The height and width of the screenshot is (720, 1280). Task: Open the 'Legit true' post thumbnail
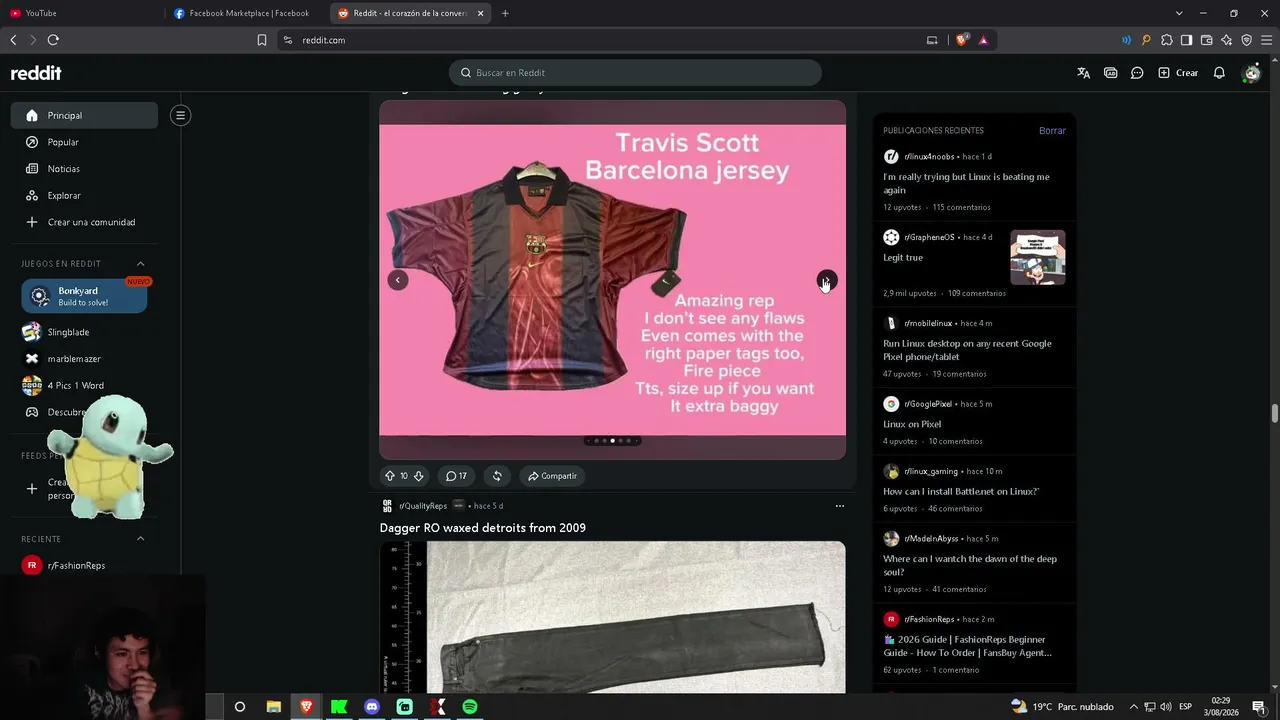pos(1037,257)
